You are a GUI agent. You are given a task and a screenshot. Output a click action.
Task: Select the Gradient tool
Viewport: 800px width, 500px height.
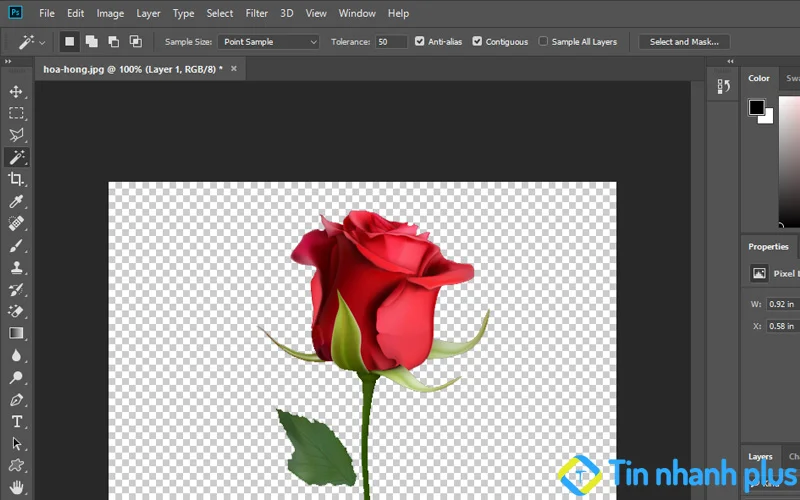[16, 333]
